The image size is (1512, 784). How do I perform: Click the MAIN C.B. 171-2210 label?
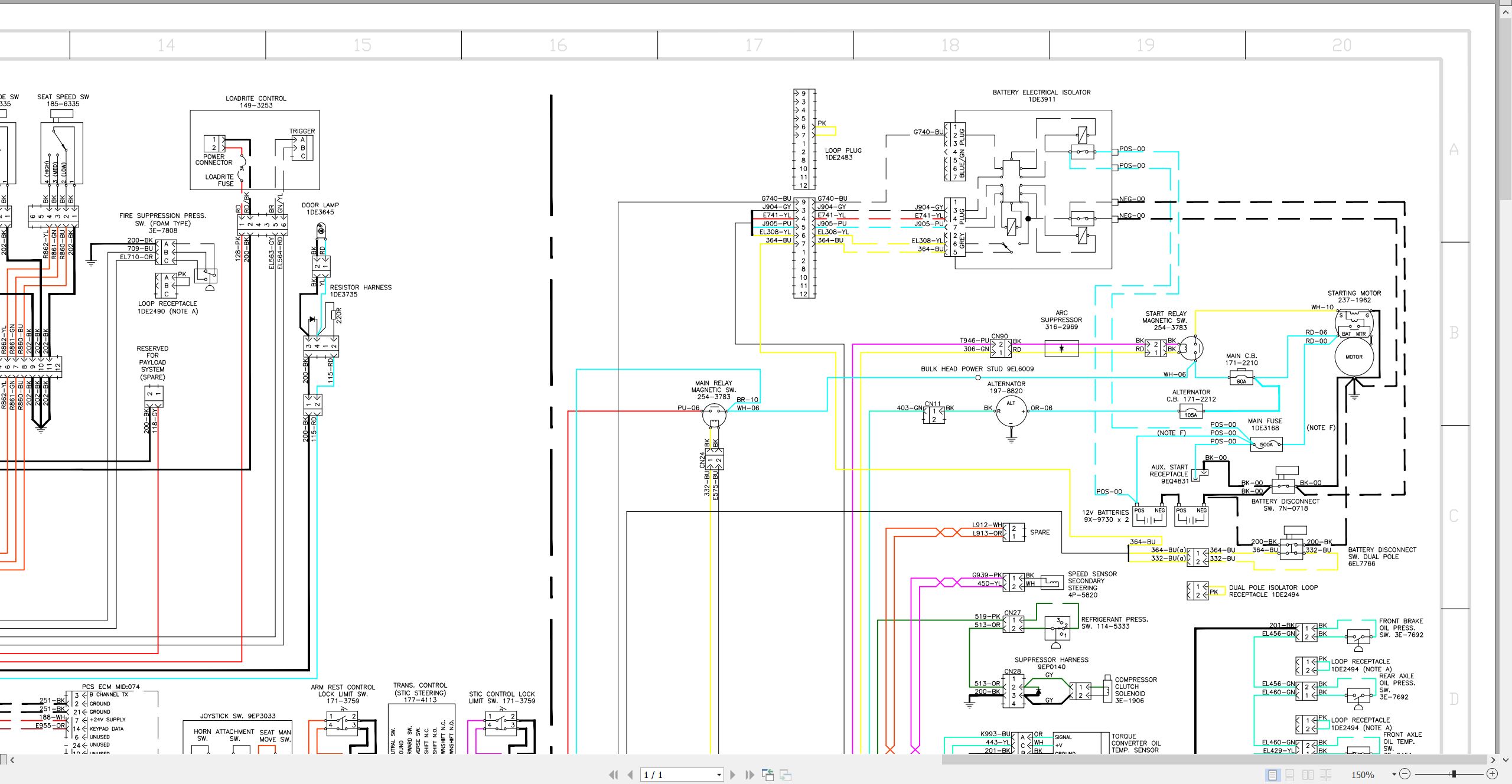pyautogui.click(x=1241, y=359)
